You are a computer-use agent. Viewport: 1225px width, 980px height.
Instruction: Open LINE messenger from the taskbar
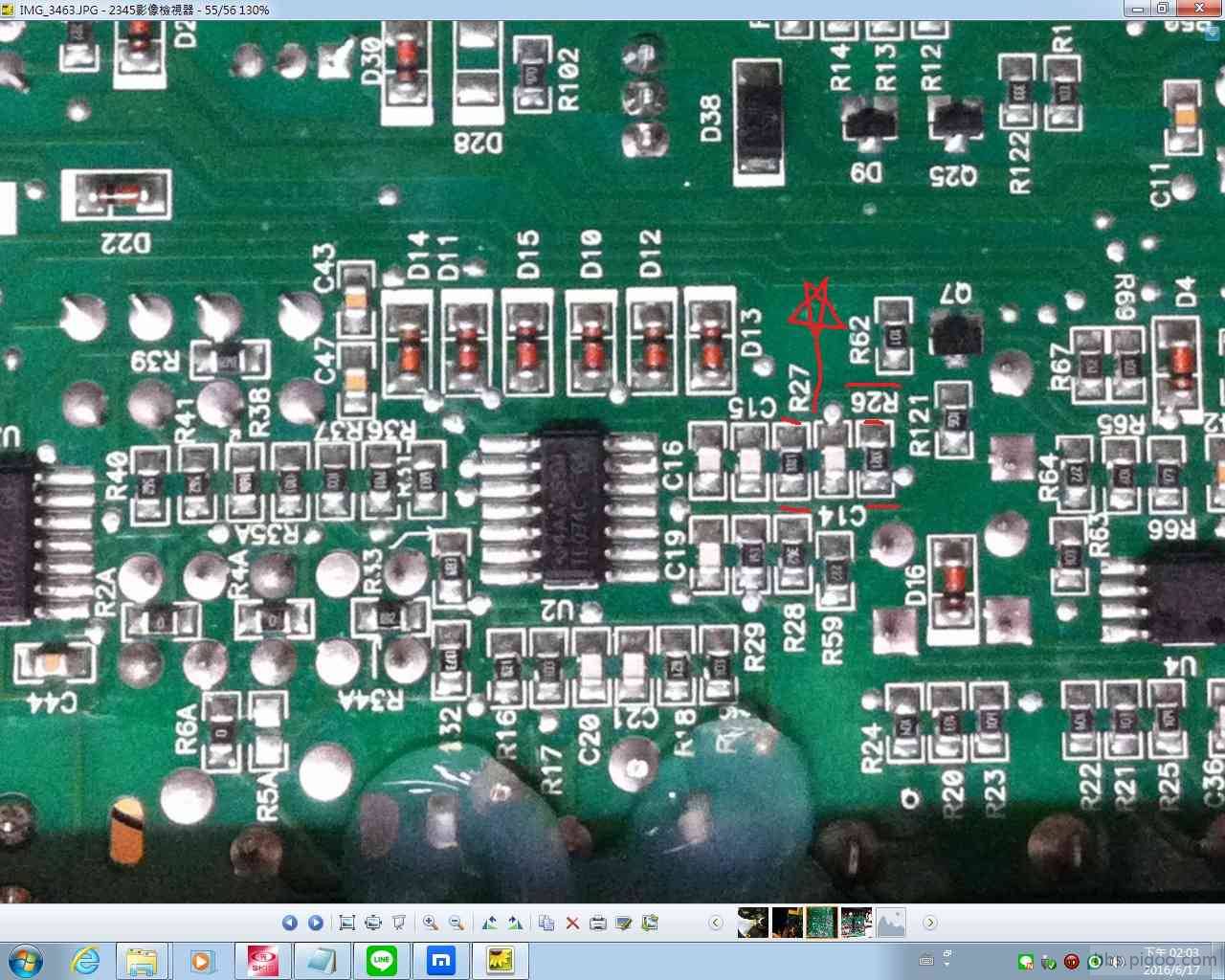pos(382,961)
